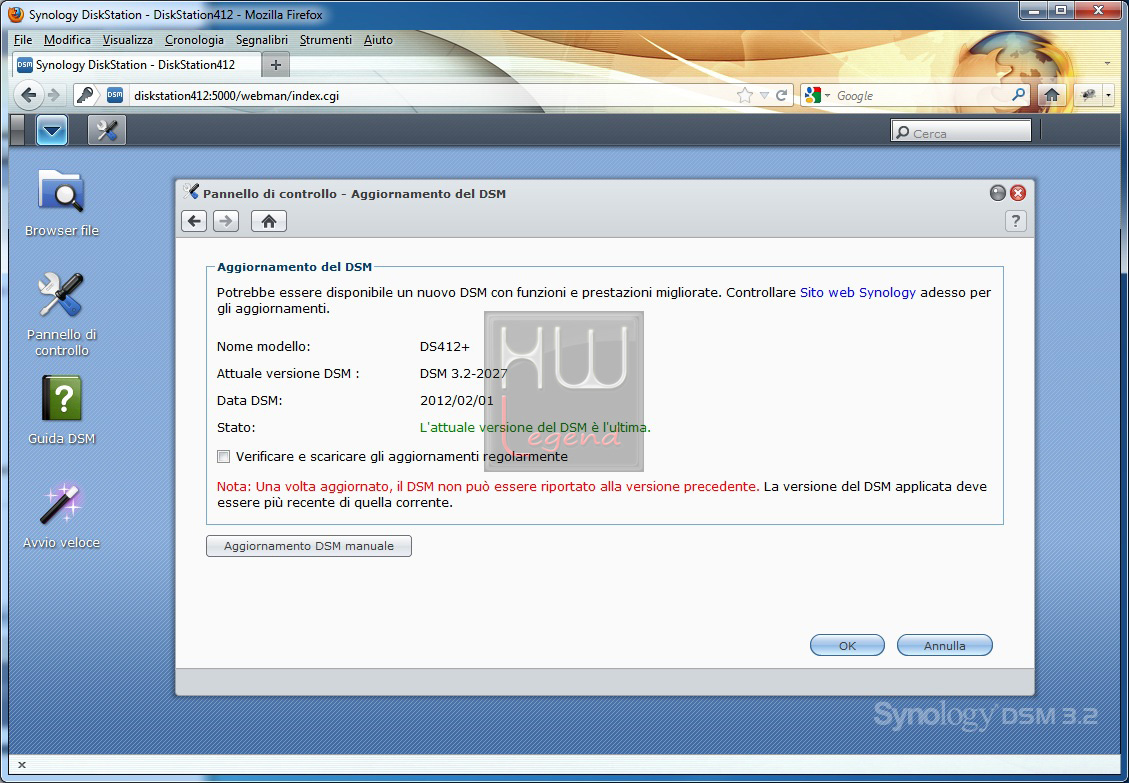This screenshot has height=783, width=1129.
Task: Open the list all tabs dropdown
Action: [1107, 64]
